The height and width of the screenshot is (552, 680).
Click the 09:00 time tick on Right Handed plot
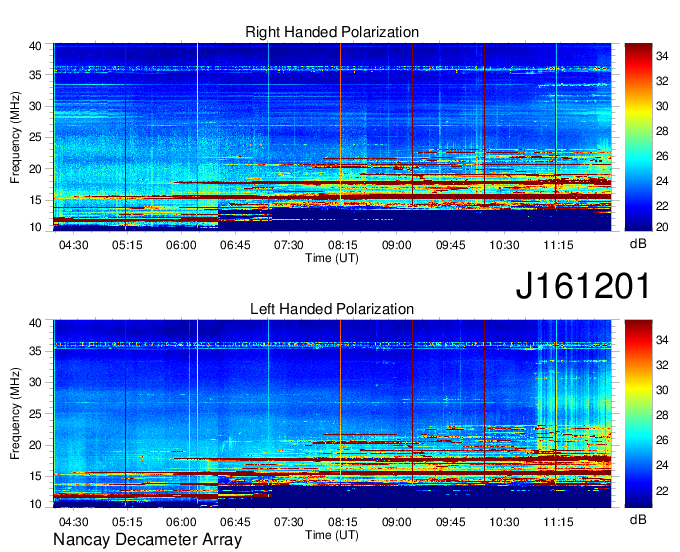pos(396,245)
